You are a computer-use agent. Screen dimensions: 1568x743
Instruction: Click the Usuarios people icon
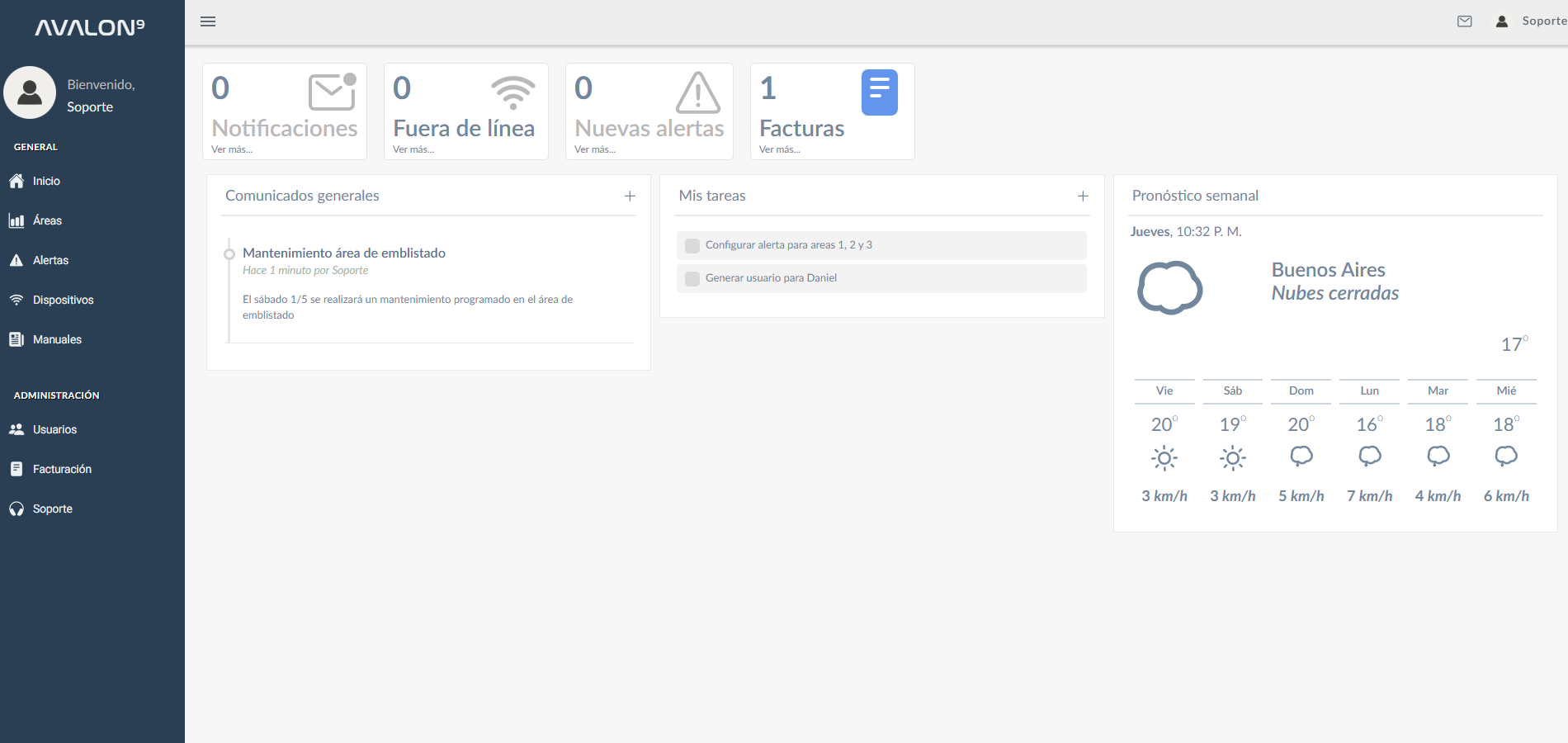[17, 429]
